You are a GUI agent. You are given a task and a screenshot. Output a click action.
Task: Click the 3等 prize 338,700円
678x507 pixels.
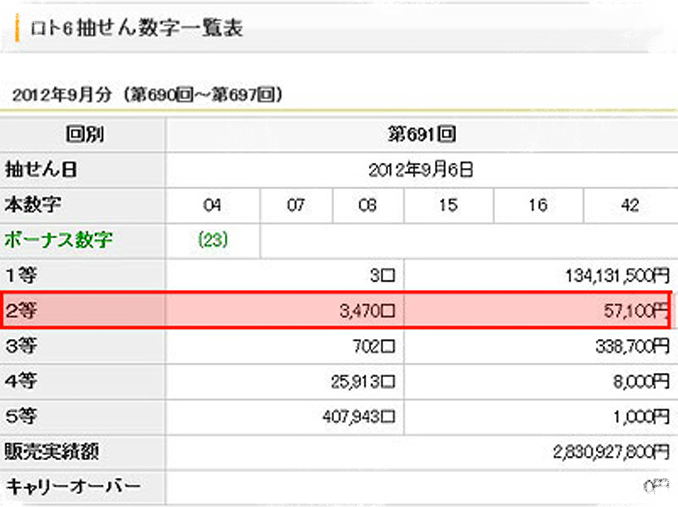click(633, 346)
